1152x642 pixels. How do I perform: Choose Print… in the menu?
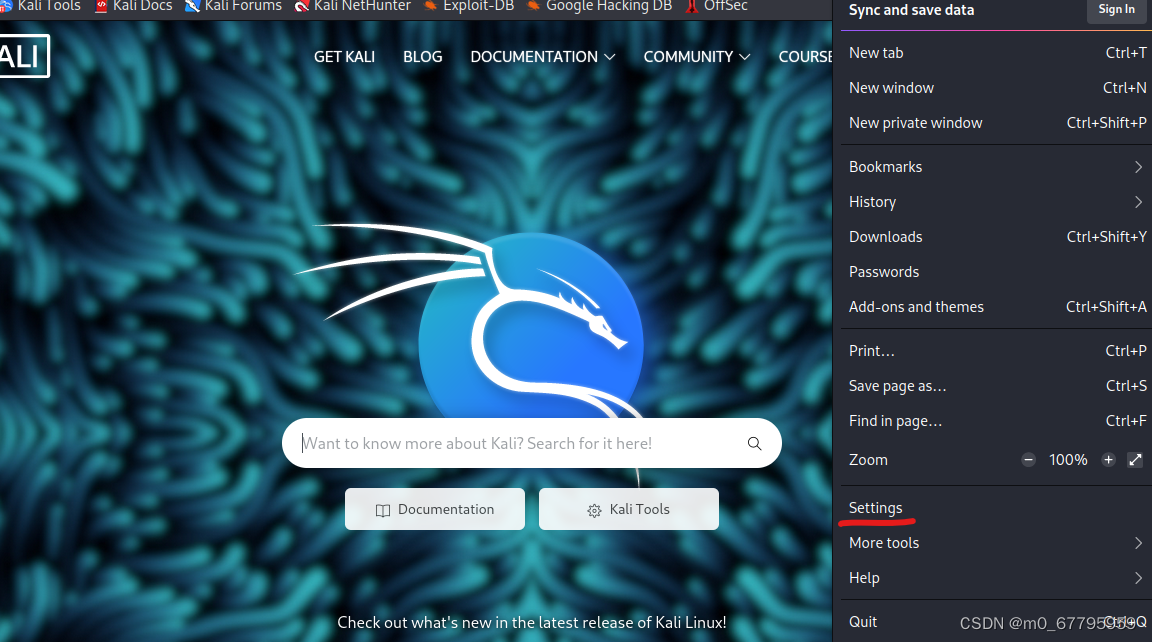[996, 351]
